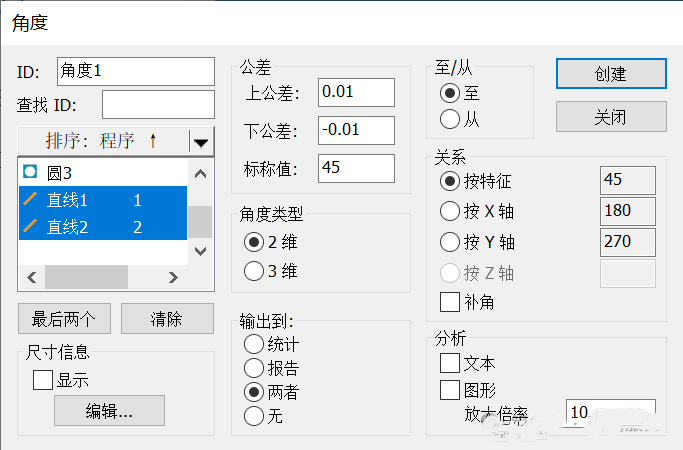Enable the 显示 checkbox under 尺寸信息

pyautogui.click(x=43, y=380)
